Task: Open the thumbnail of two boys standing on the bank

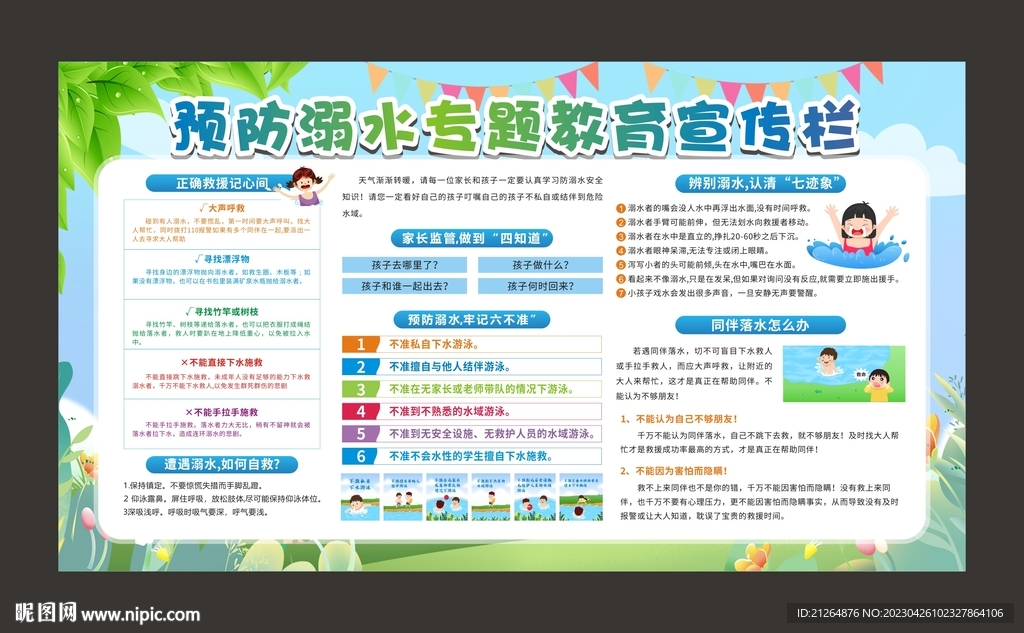Action: pos(404,497)
